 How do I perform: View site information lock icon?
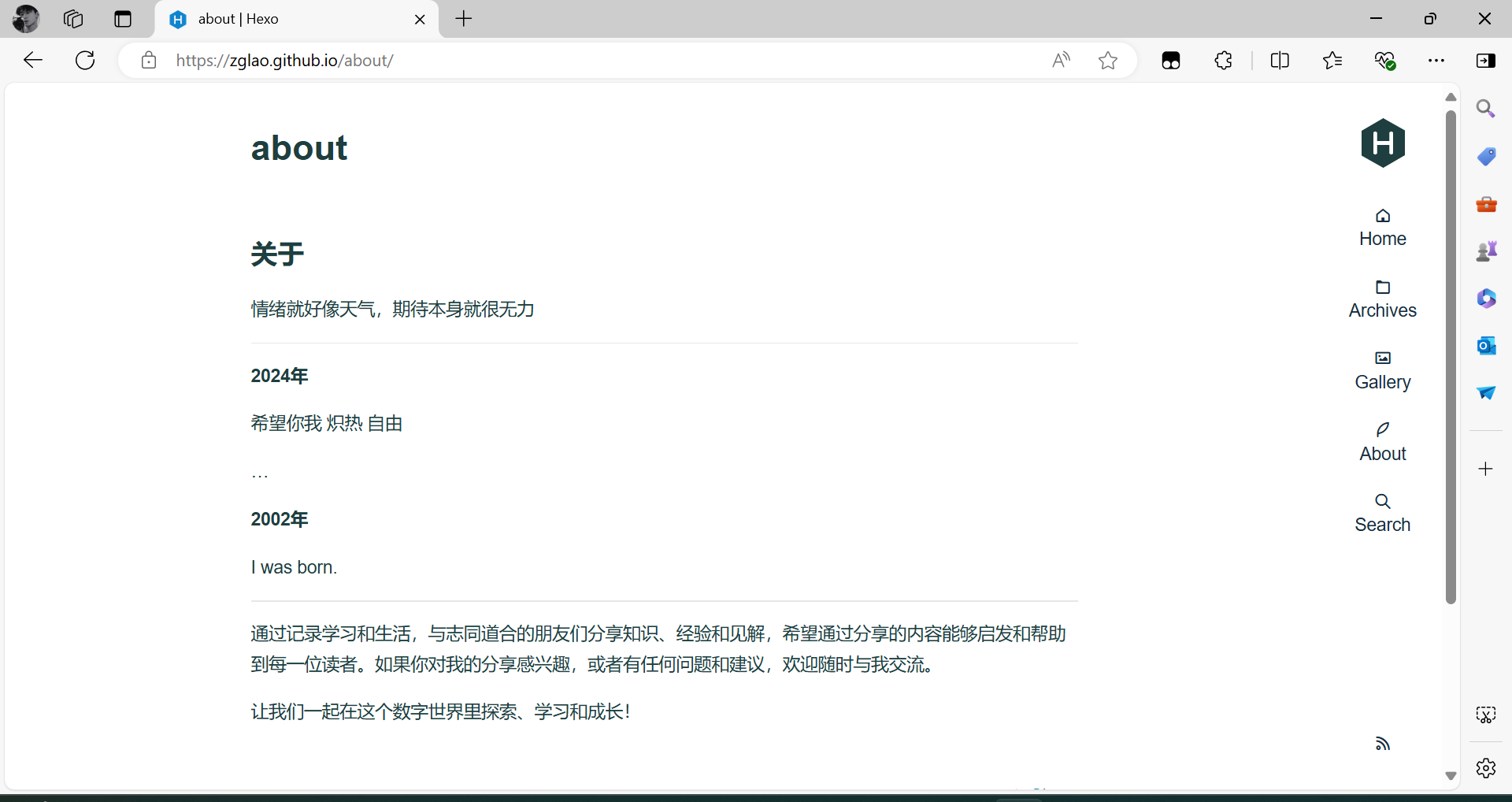pyautogui.click(x=149, y=60)
